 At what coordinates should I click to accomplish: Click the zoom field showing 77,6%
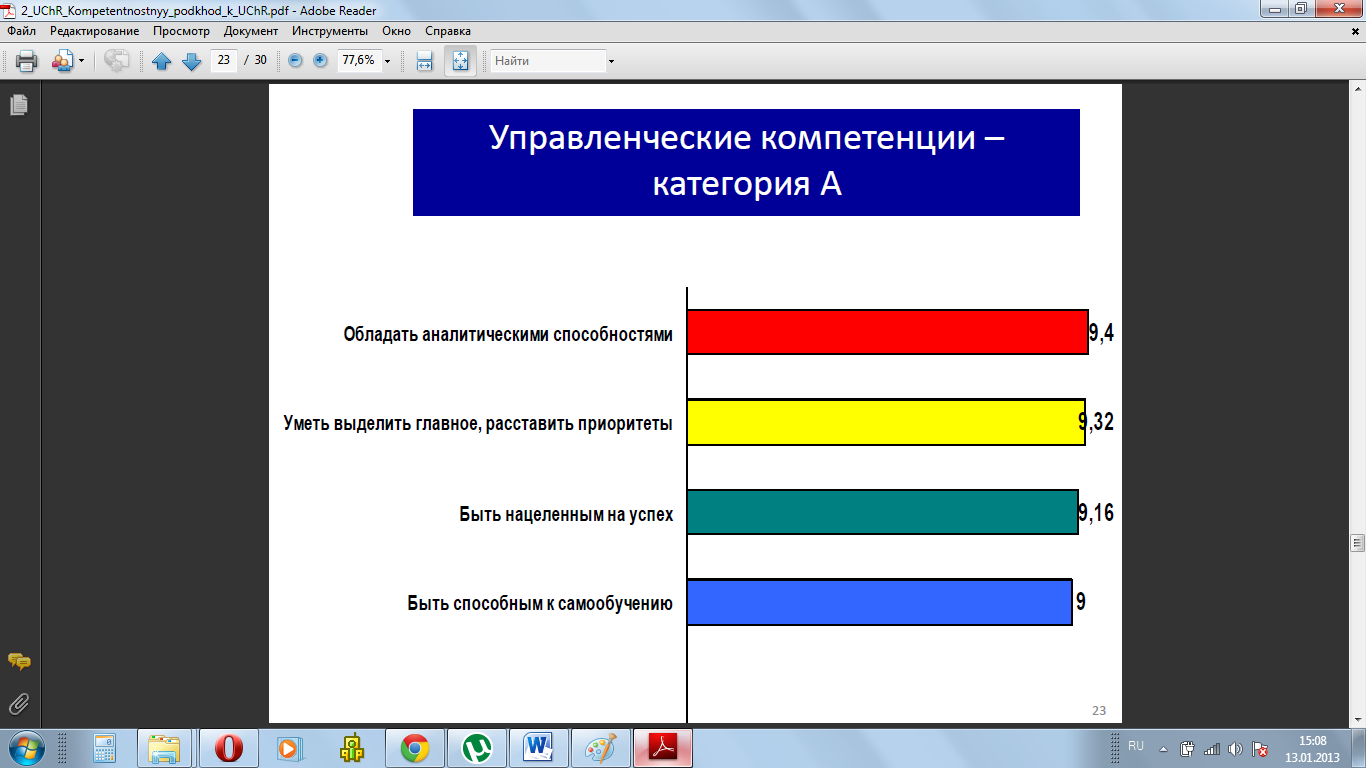tap(359, 60)
